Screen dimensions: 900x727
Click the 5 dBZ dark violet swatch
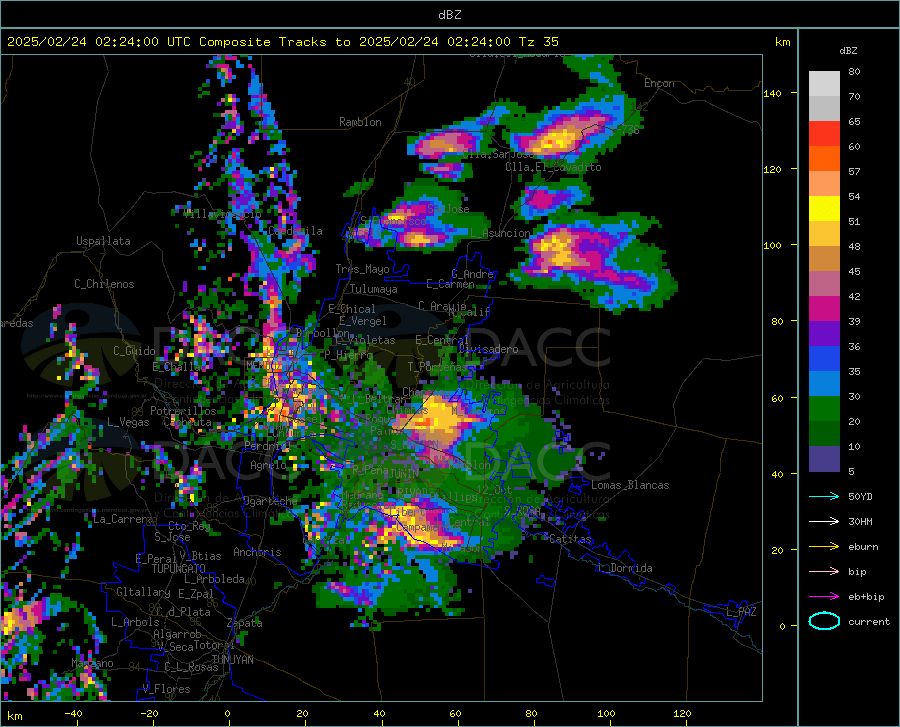coord(824,459)
